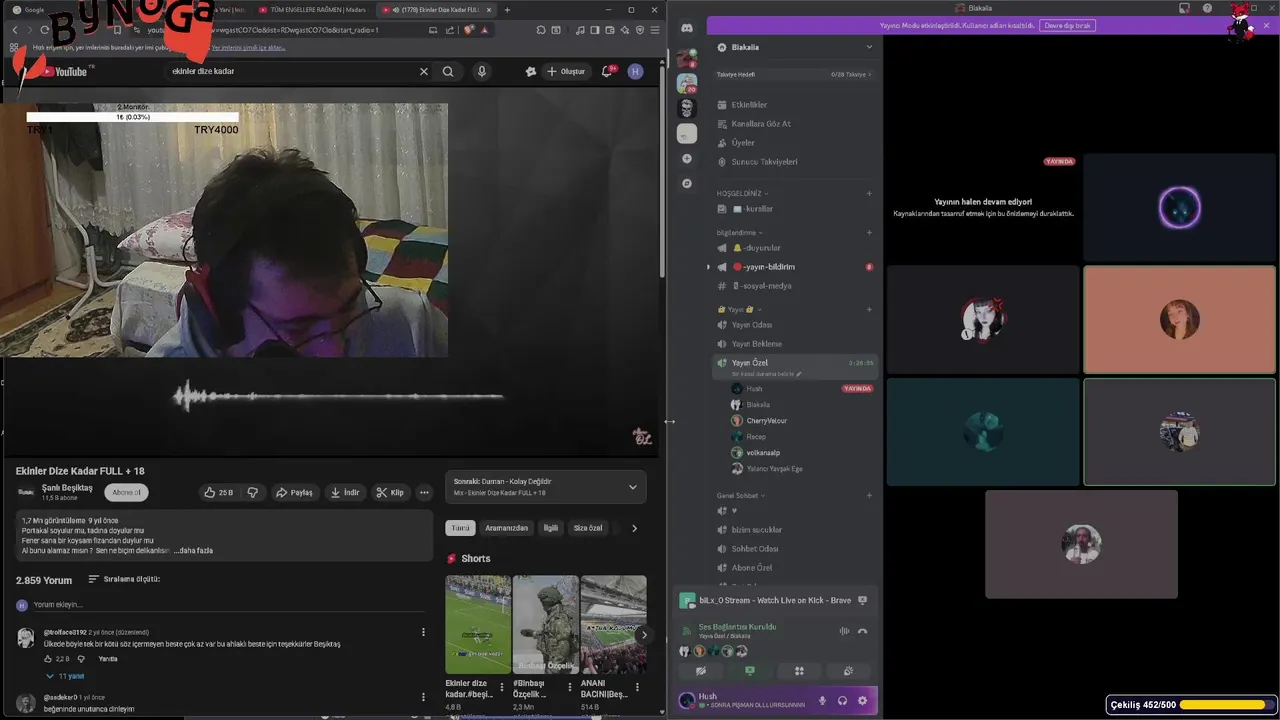This screenshot has height=720, width=1280.
Task: Click the voice search microphone in YouTube
Action: [x=481, y=71]
